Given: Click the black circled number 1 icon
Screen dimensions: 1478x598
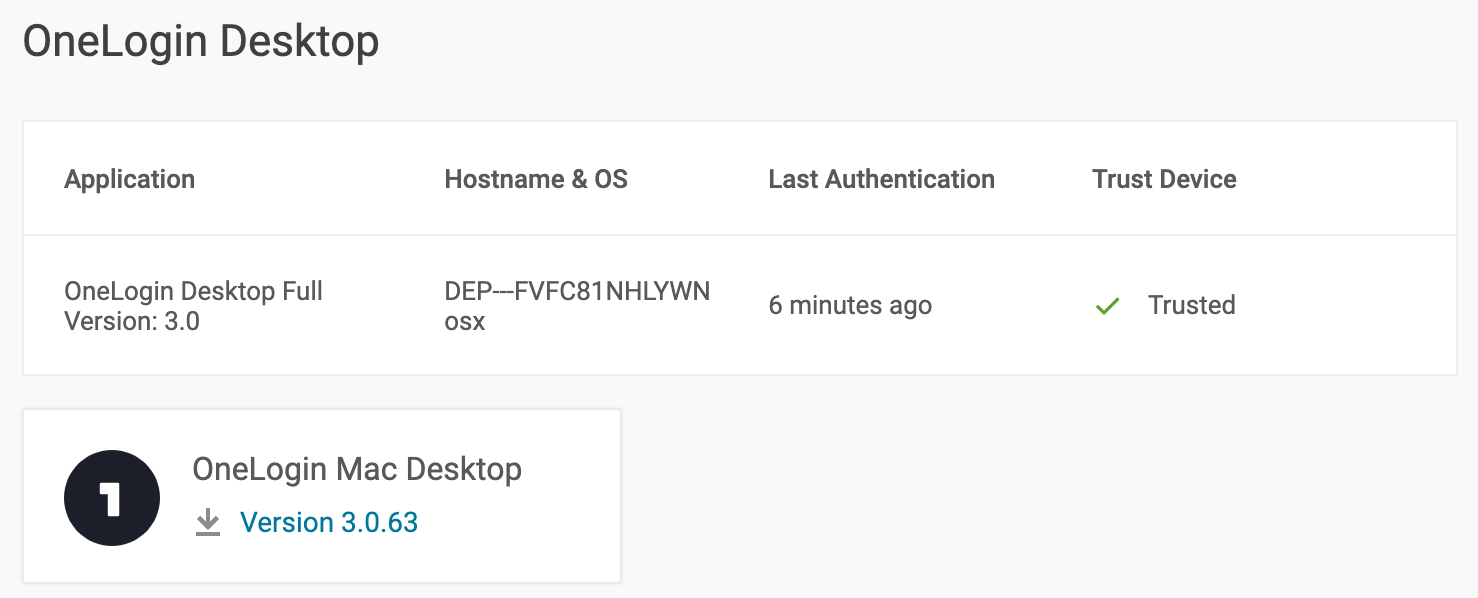Looking at the screenshot, I should point(112,498).
